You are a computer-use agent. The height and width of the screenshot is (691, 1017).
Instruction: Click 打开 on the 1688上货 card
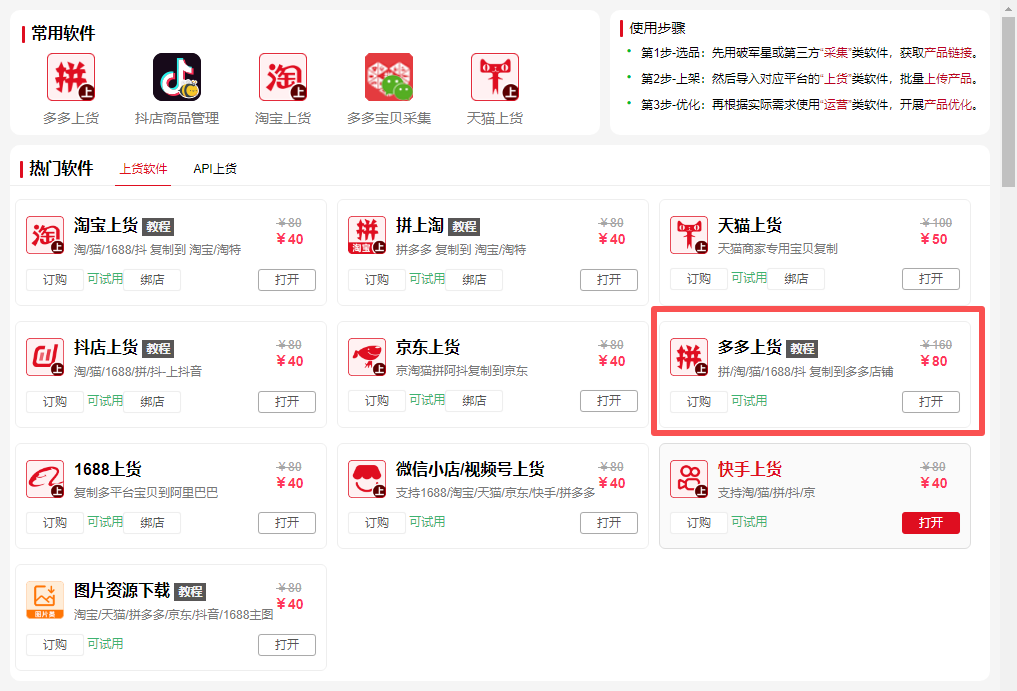(x=287, y=522)
